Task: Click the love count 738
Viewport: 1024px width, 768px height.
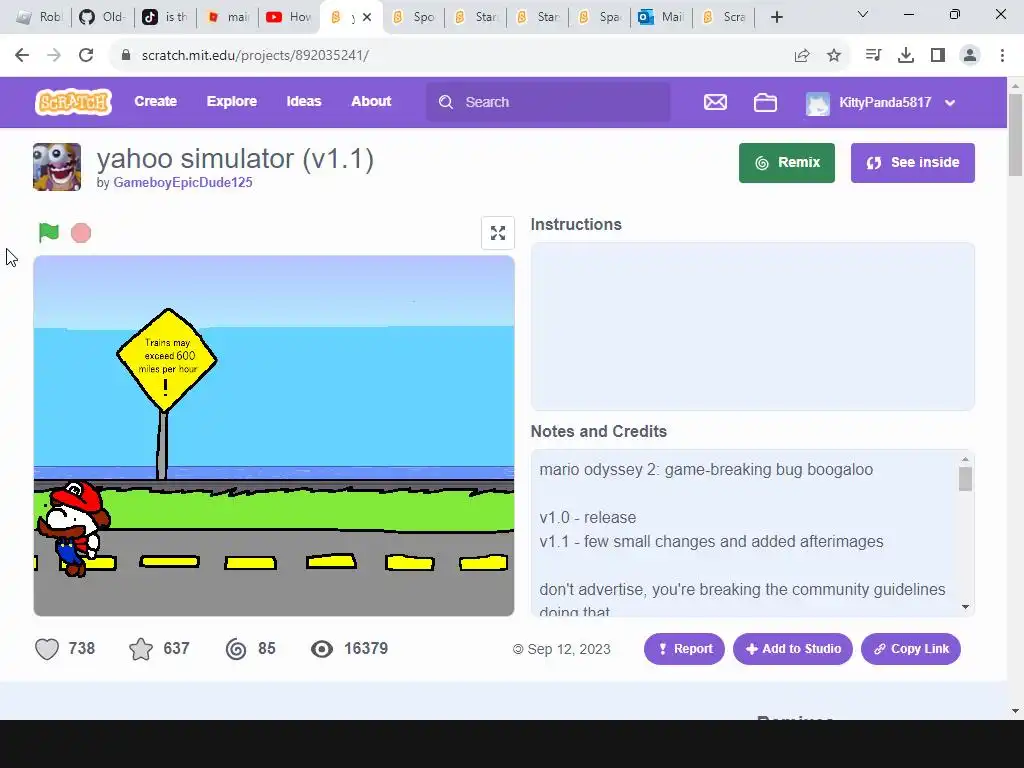Action: pyautogui.click(x=82, y=648)
